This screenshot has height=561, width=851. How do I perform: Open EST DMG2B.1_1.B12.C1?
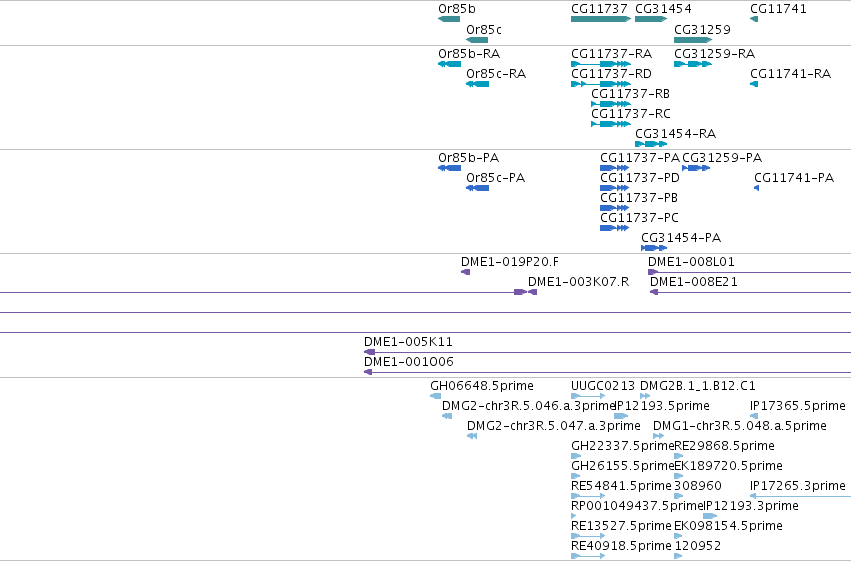pos(697,386)
